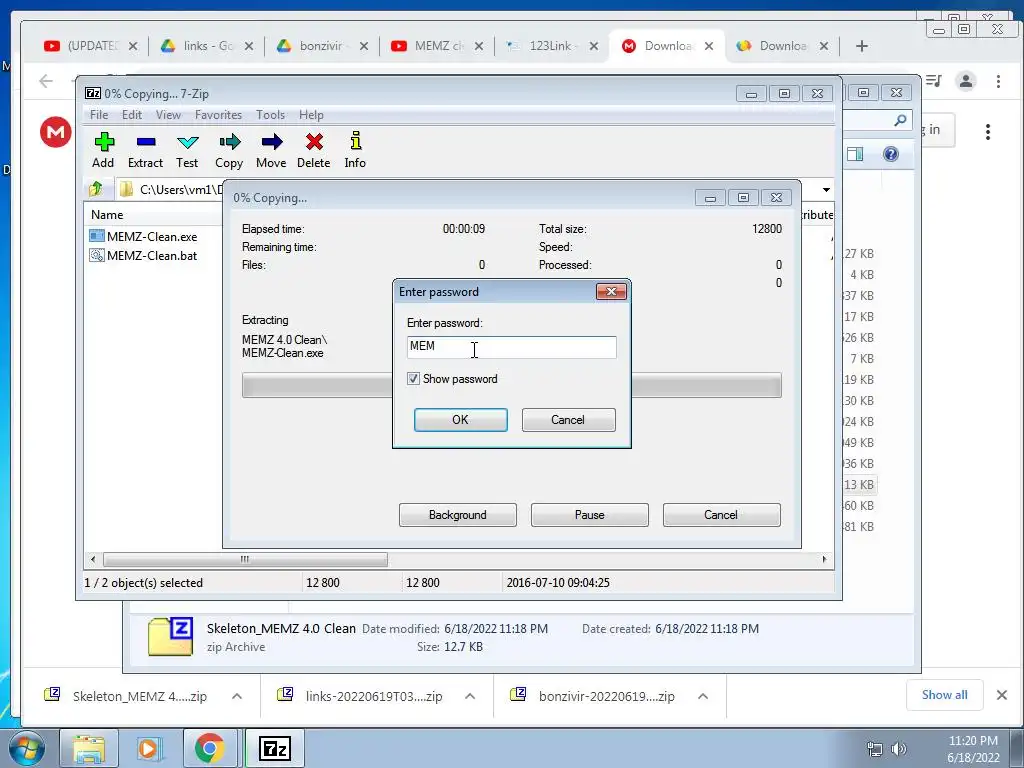Uncheck the Show password checkbox
Image resolution: width=1024 pixels, height=768 pixels.
pos(413,379)
